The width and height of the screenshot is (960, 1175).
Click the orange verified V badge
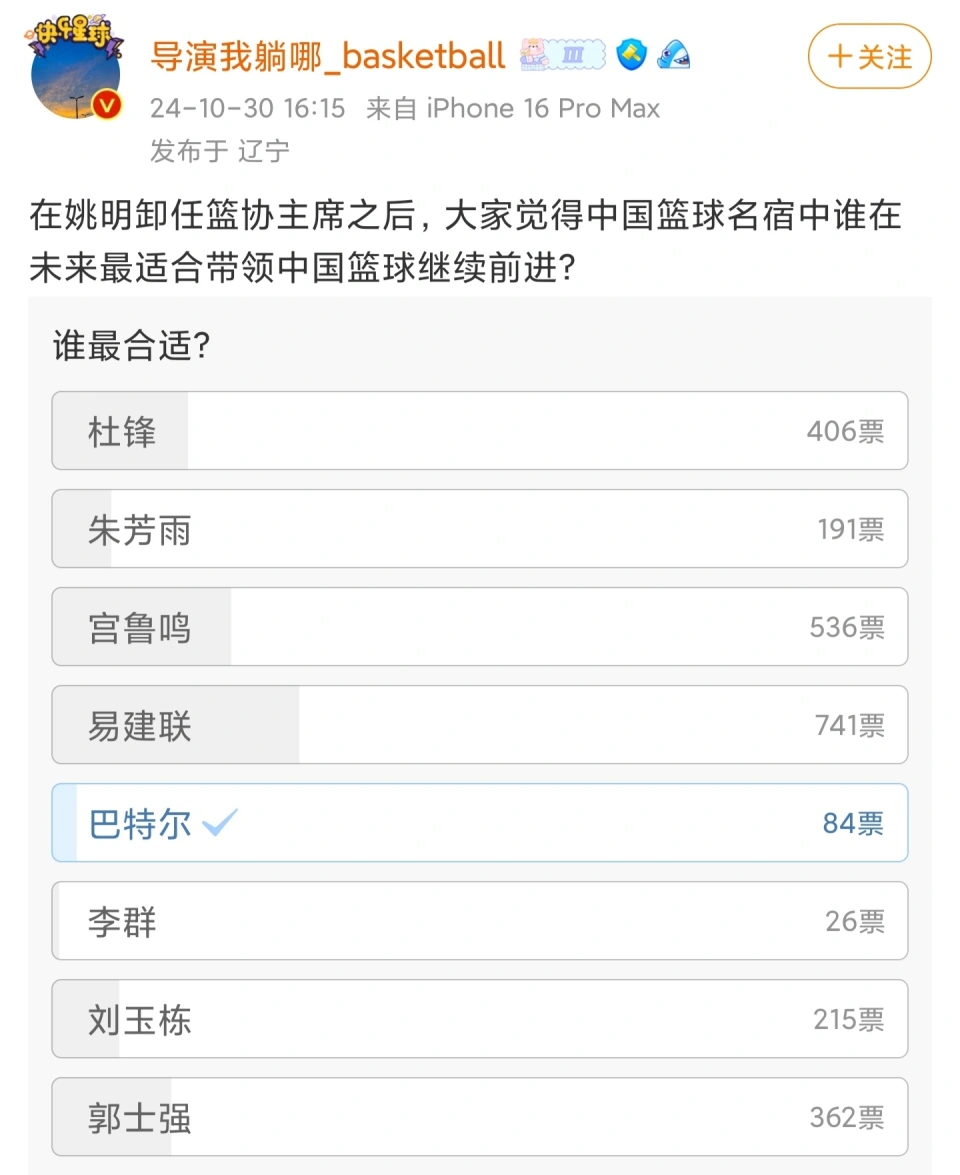click(x=106, y=106)
